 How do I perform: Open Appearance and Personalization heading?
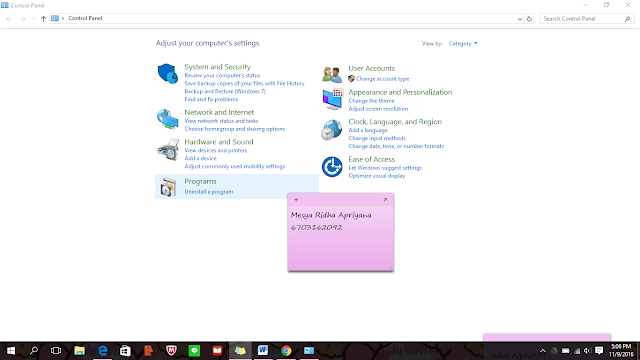400,92
